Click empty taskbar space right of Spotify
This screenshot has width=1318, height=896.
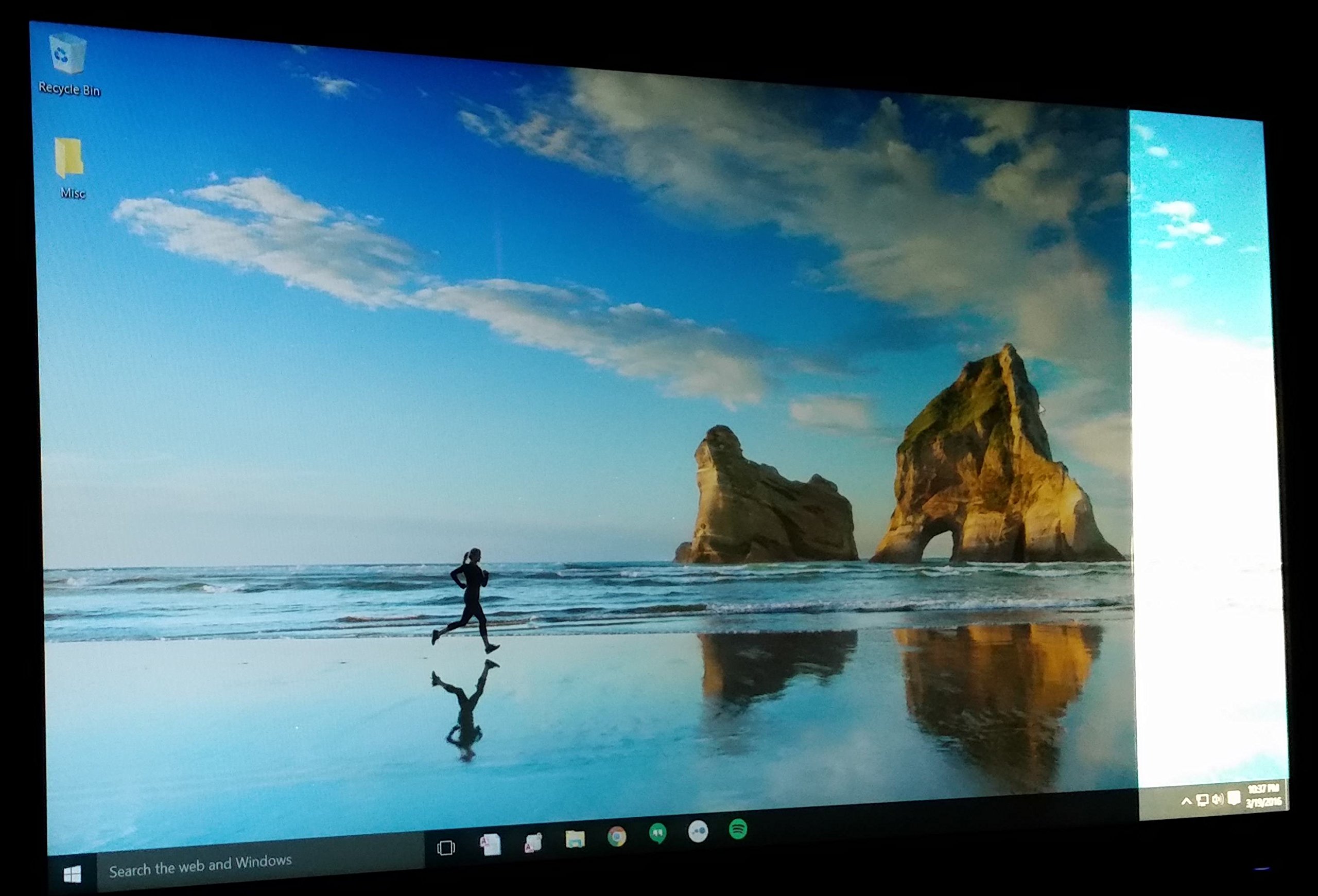pos(936,819)
